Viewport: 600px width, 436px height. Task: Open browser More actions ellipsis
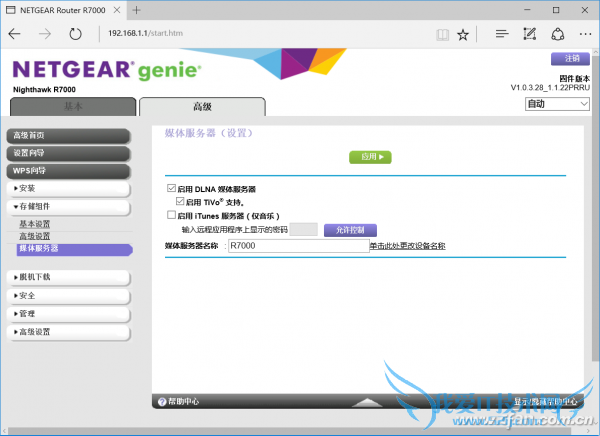pyautogui.click(x=585, y=34)
